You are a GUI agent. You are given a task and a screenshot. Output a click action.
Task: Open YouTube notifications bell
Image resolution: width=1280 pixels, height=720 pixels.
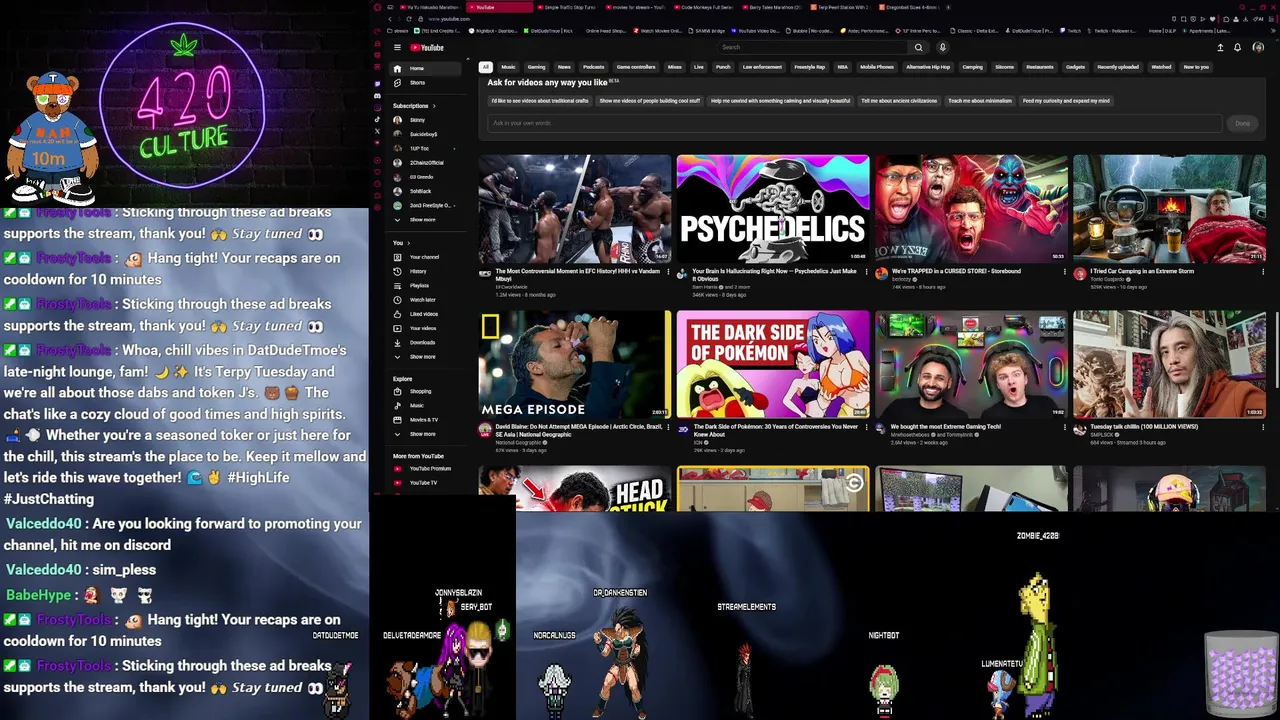pyautogui.click(x=1237, y=47)
